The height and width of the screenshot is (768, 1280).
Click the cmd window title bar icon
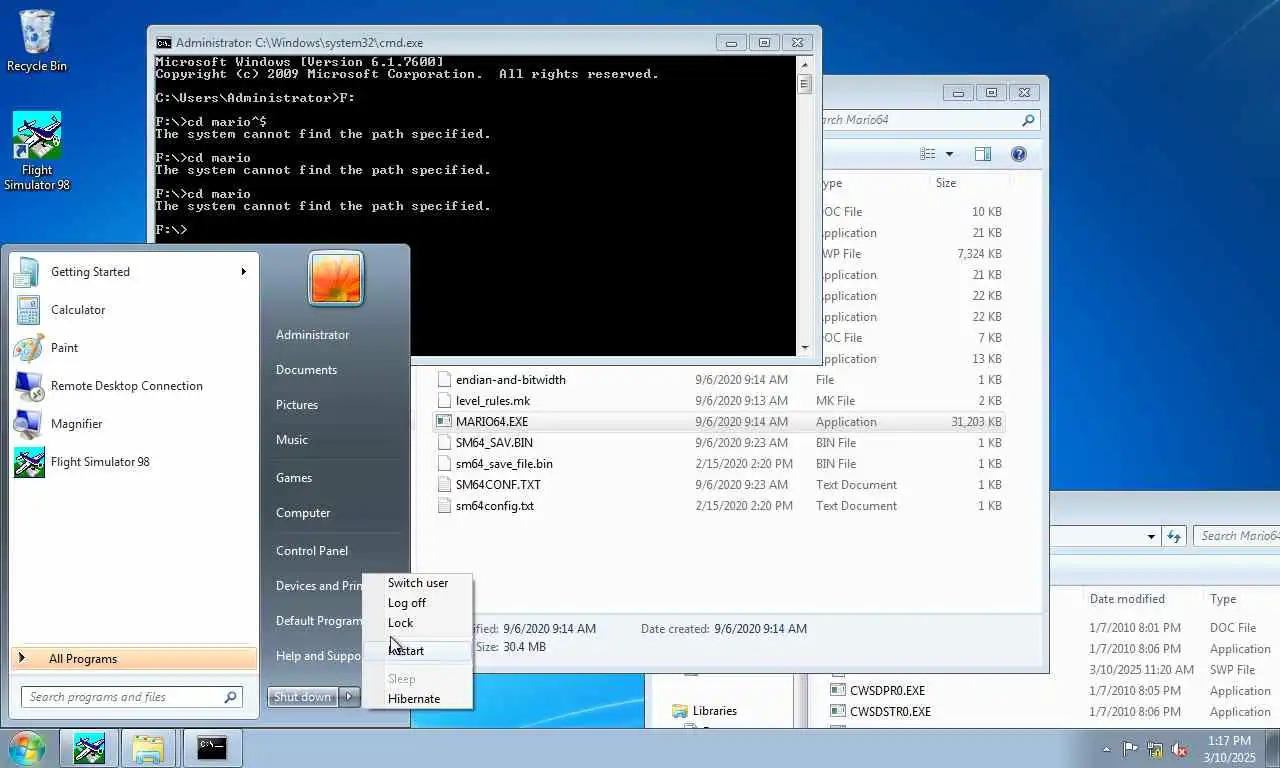coord(163,43)
